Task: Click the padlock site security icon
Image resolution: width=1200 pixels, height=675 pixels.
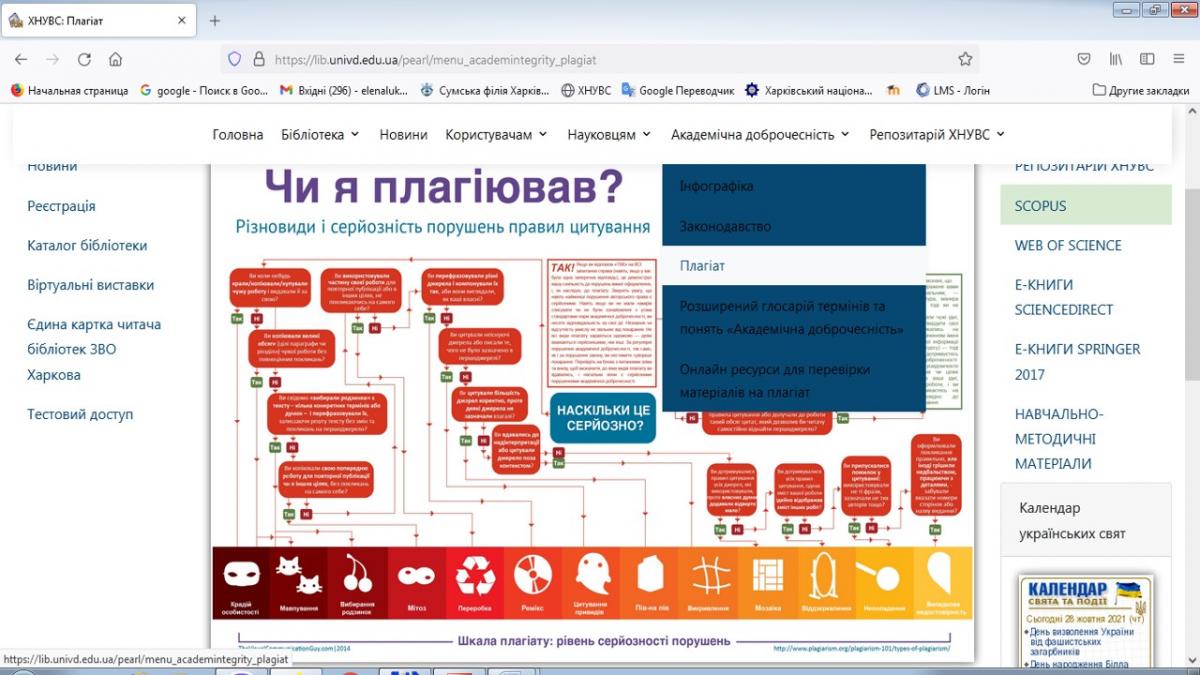Action: point(259,59)
